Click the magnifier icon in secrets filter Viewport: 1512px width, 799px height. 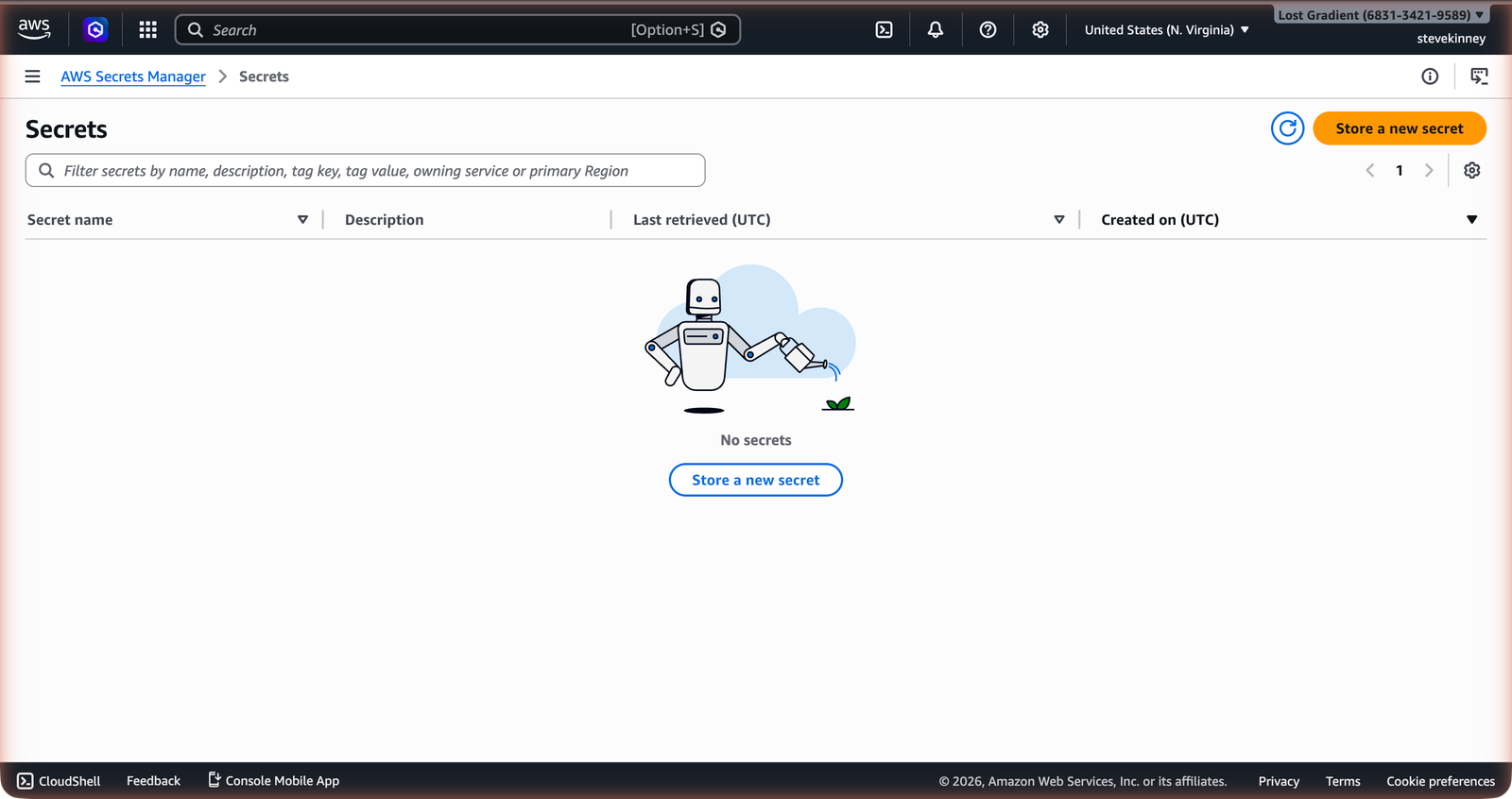(46, 170)
